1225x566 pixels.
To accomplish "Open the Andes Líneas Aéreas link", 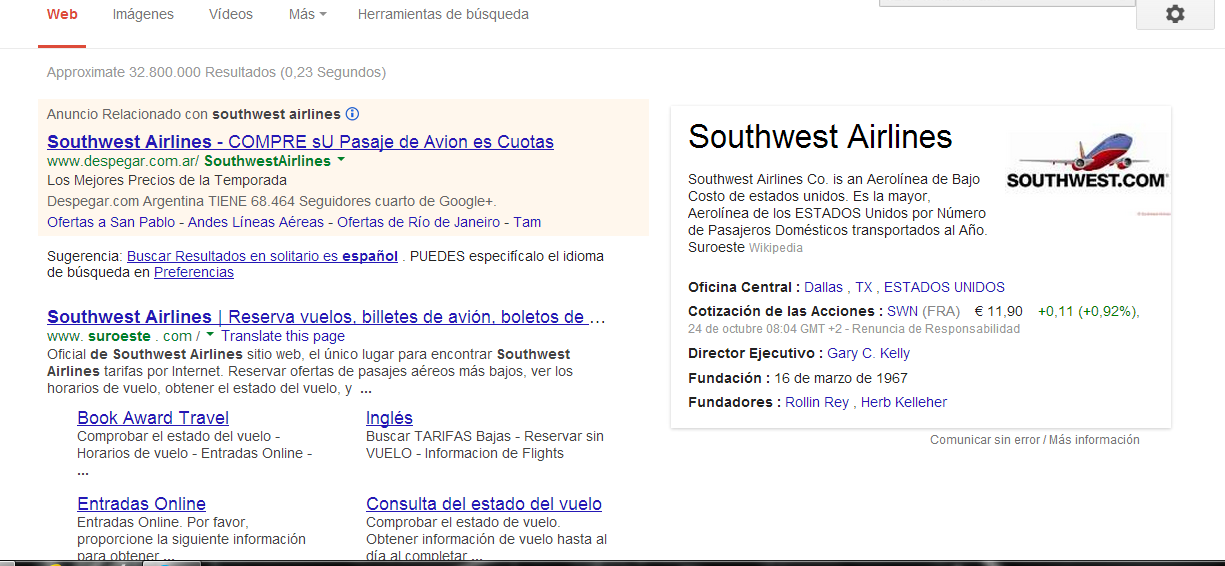I will tap(256, 222).
